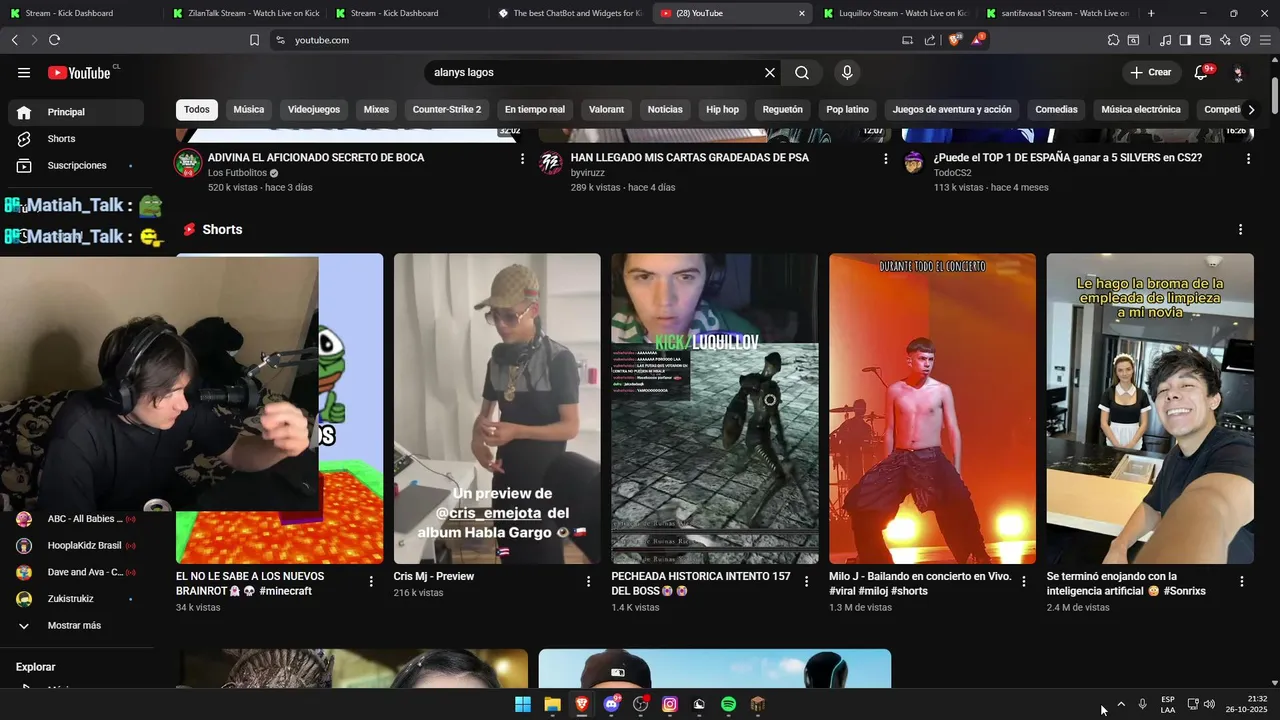Open options menu for ADIVINA EL AFICIONADO video
This screenshot has width=1280, height=720.
point(522,158)
